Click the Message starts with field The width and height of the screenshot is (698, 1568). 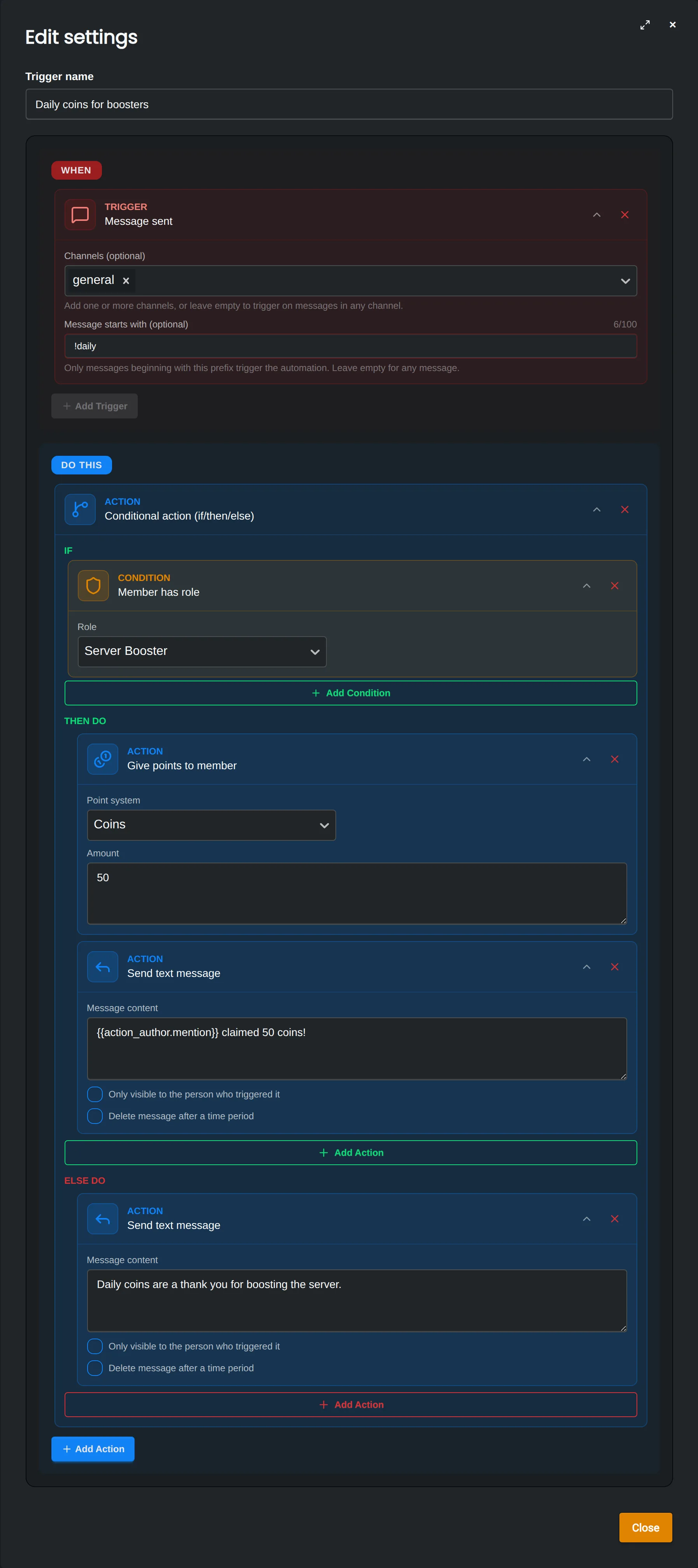[351, 346]
